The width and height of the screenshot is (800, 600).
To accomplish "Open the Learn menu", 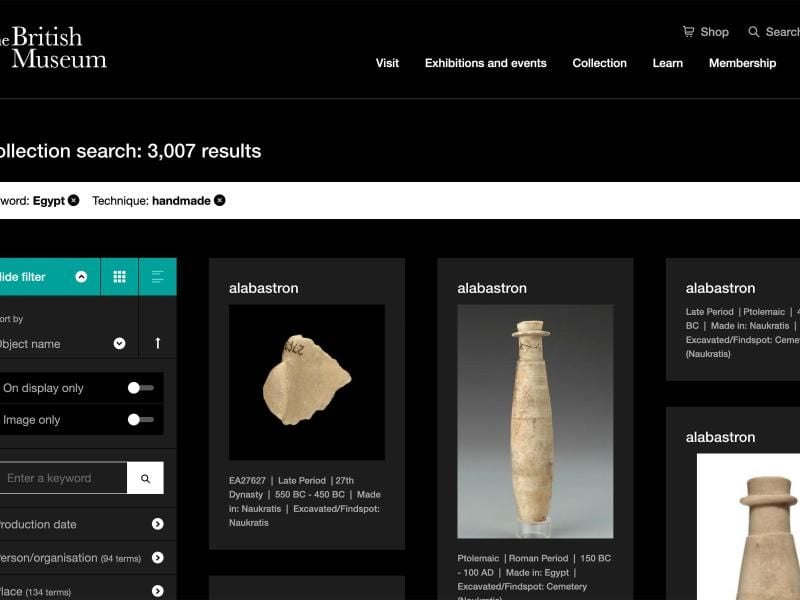I will [667, 63].
